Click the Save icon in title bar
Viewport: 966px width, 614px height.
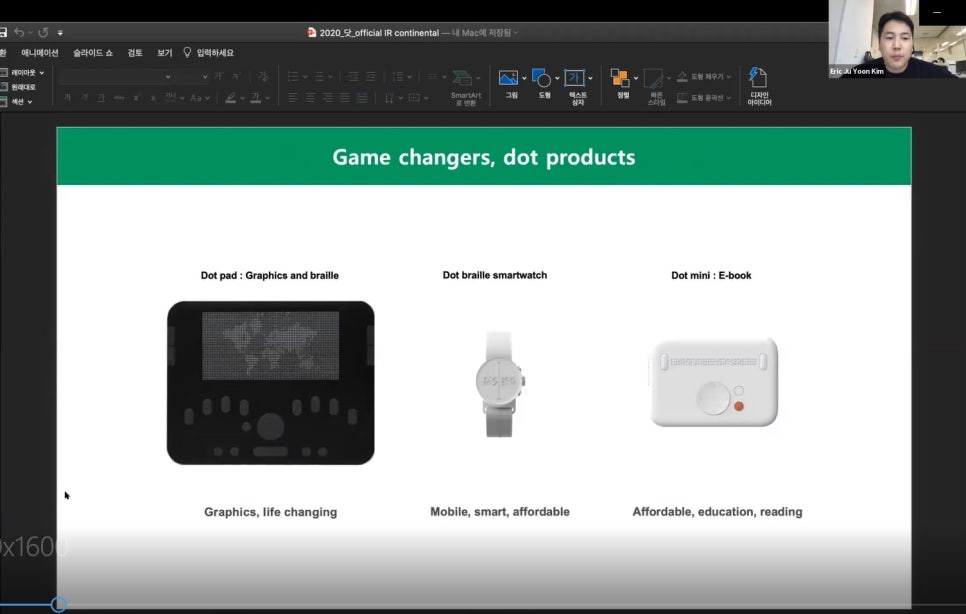(3, 33)
